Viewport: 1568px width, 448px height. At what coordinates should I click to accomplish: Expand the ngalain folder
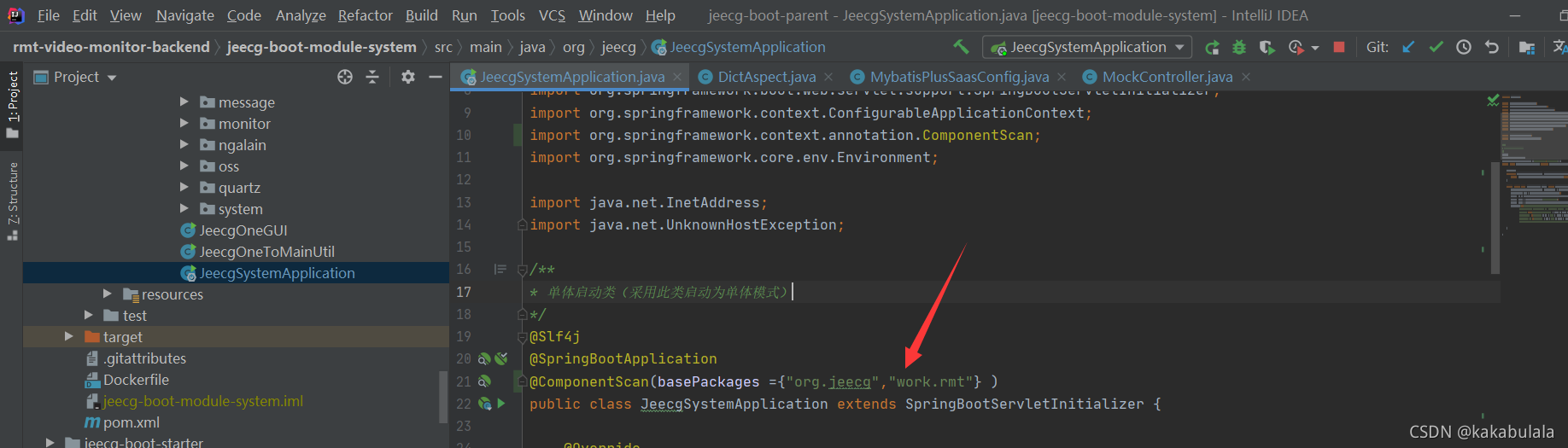(x=184, y=144)
